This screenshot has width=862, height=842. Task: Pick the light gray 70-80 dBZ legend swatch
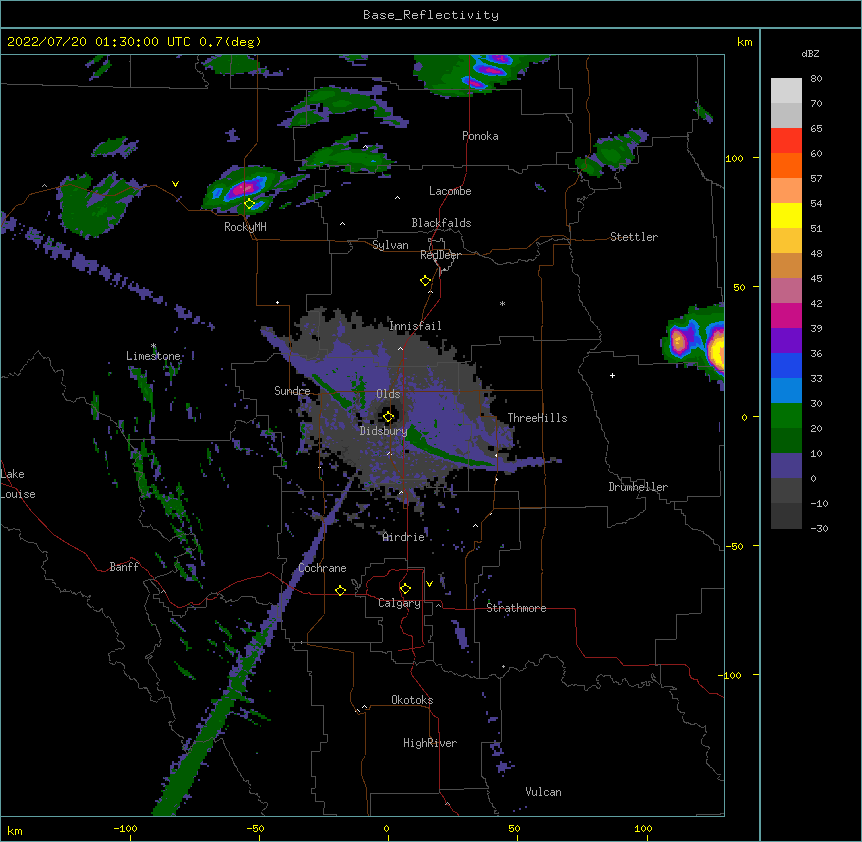point(786,91)
